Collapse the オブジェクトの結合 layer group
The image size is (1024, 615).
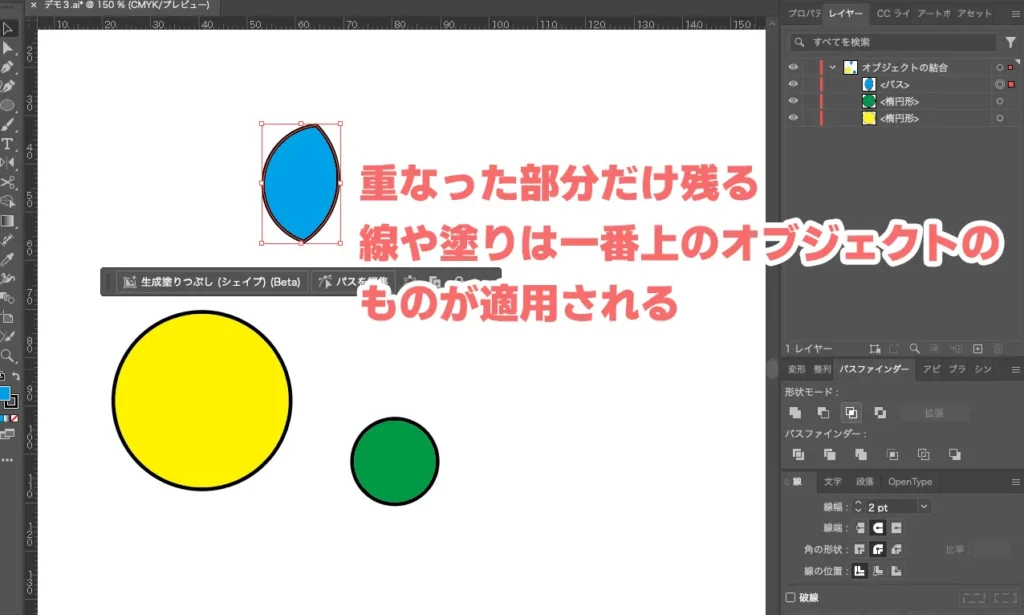pos(833,68)
